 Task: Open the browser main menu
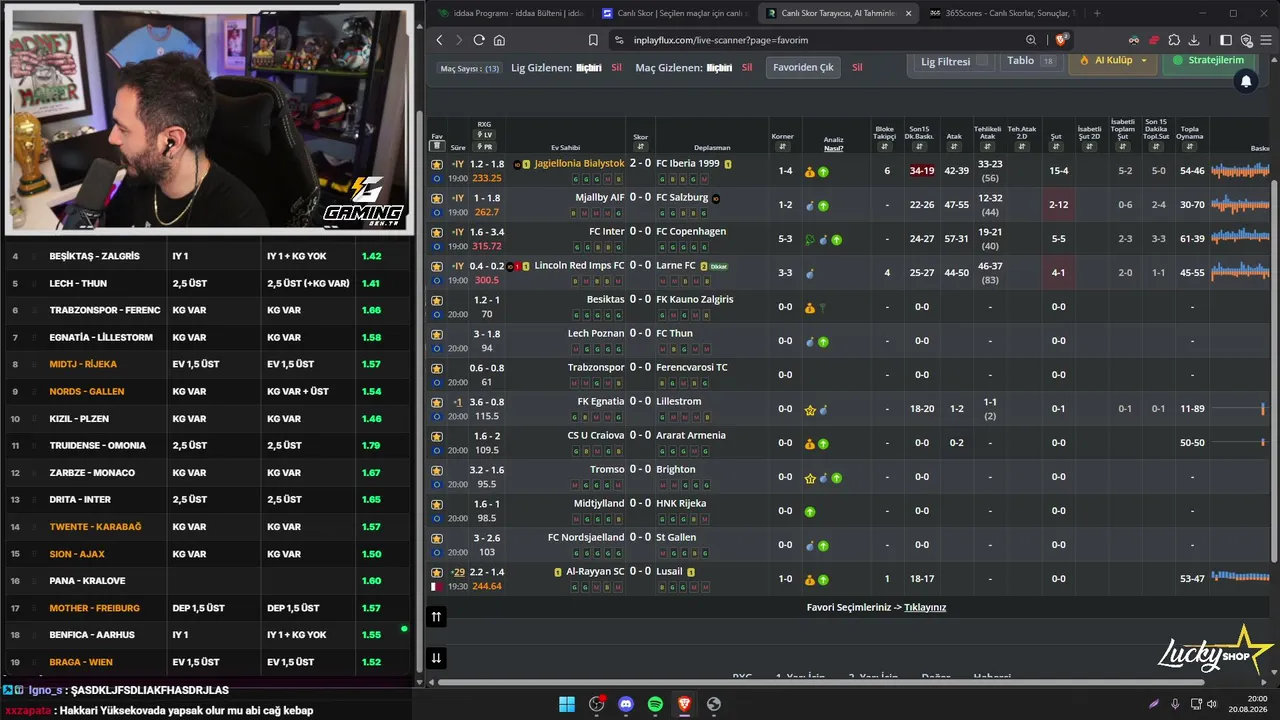click(x=1266, y=40)
